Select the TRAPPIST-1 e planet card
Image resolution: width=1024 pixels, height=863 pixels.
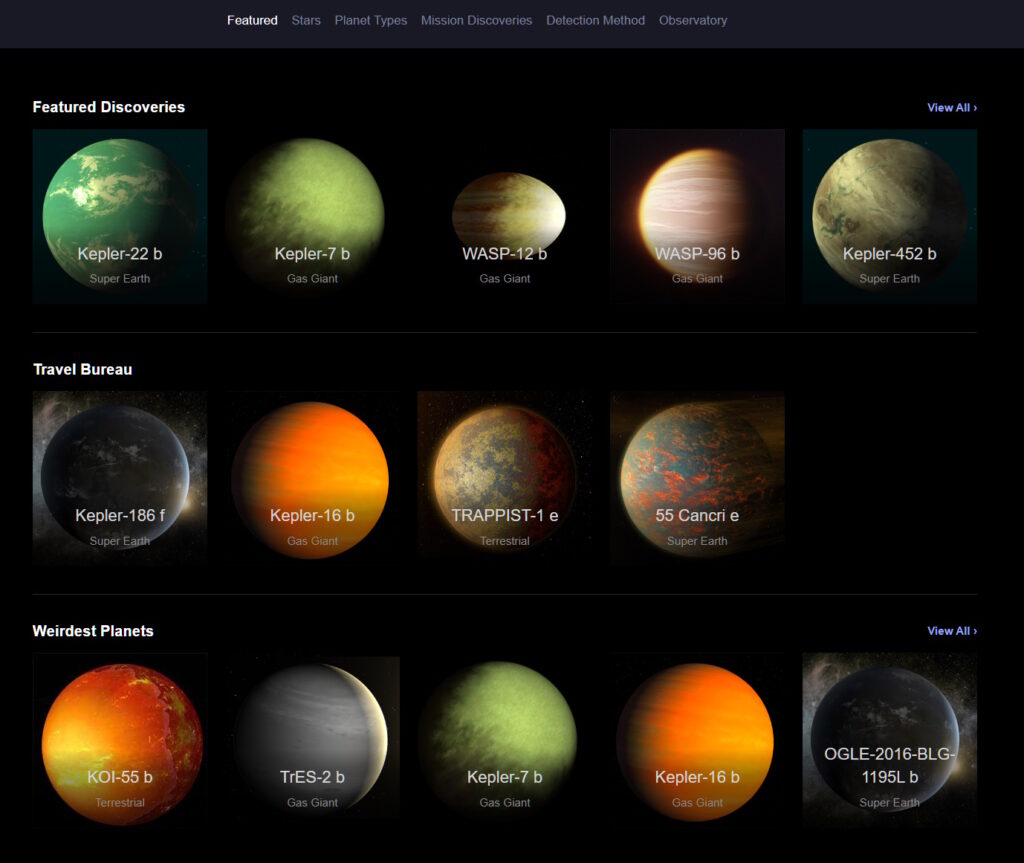point(505,478)
